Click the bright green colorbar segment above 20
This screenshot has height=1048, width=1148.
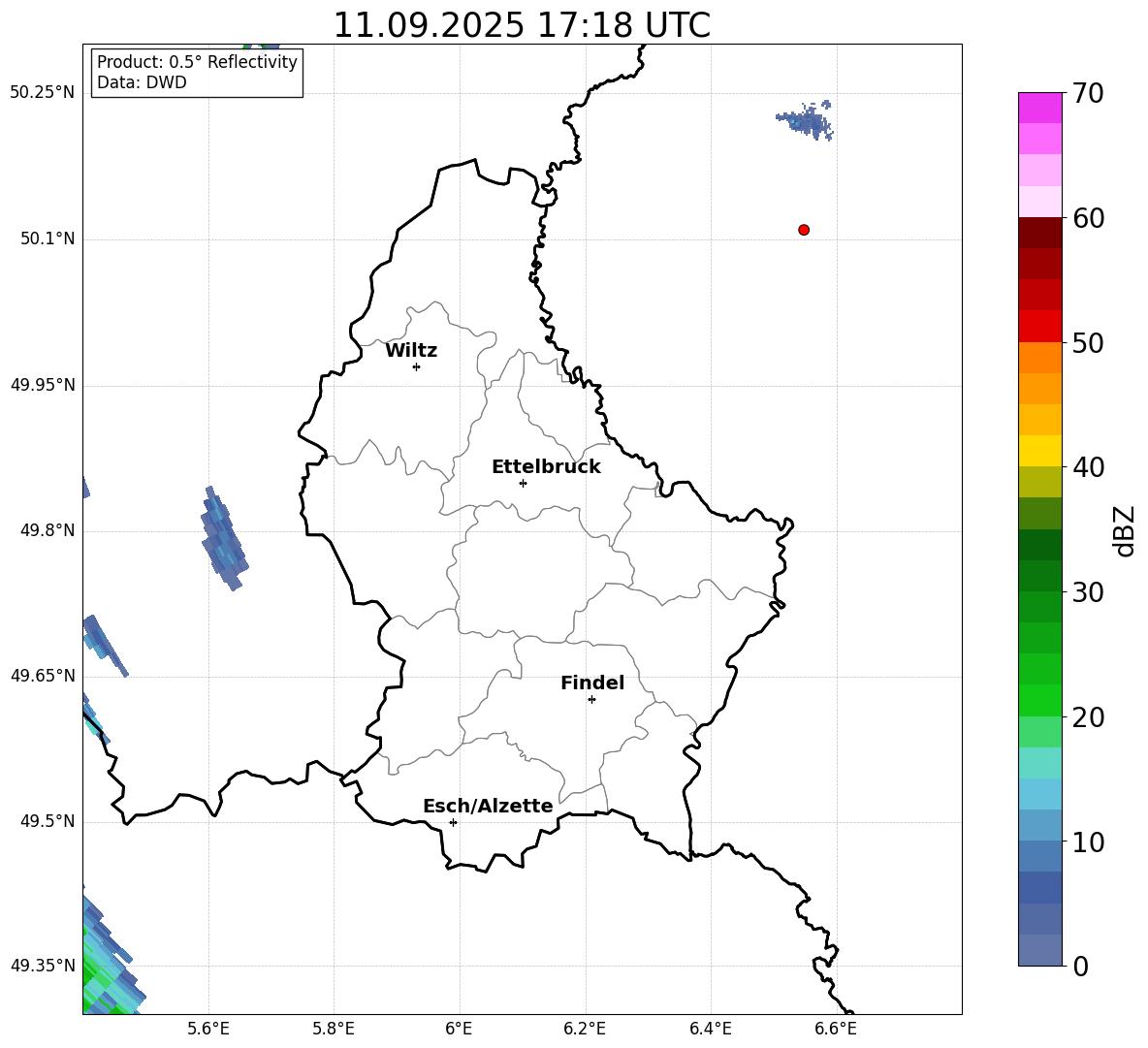[x=1040, y=700]
